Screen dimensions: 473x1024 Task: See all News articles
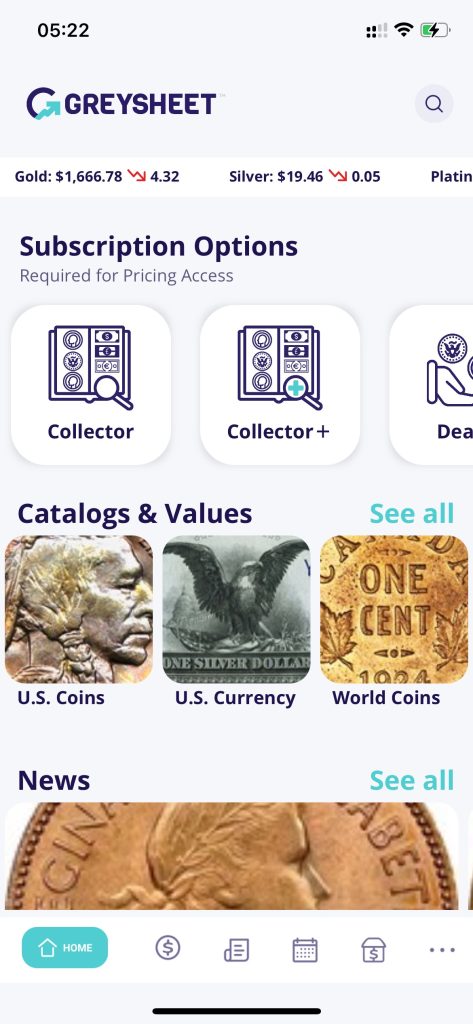[412, 780]
